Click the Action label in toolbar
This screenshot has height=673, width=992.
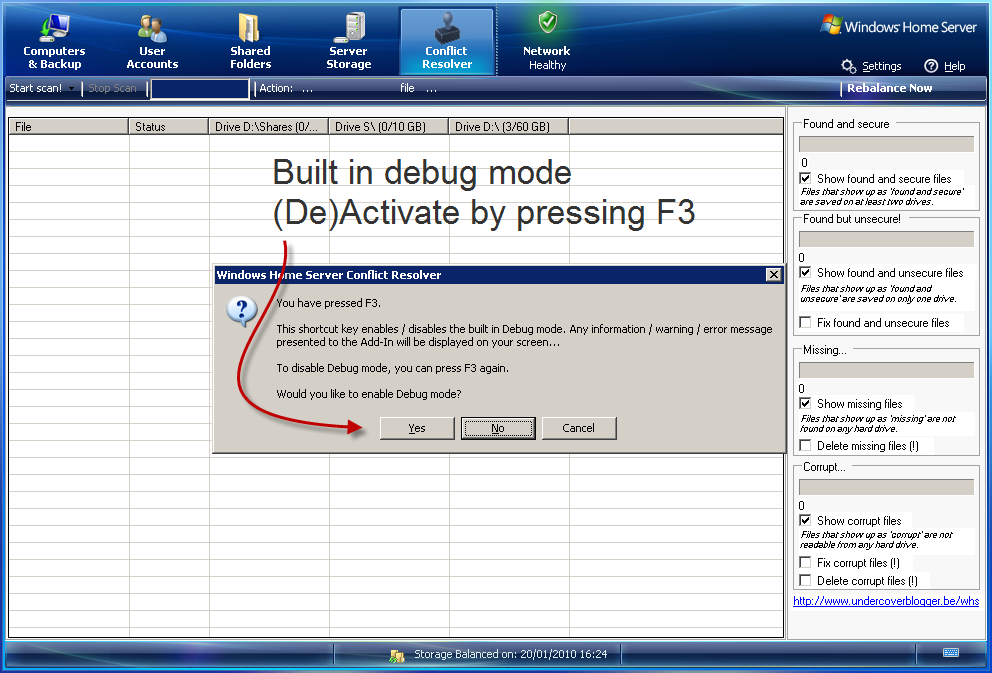tap(276, 89)
